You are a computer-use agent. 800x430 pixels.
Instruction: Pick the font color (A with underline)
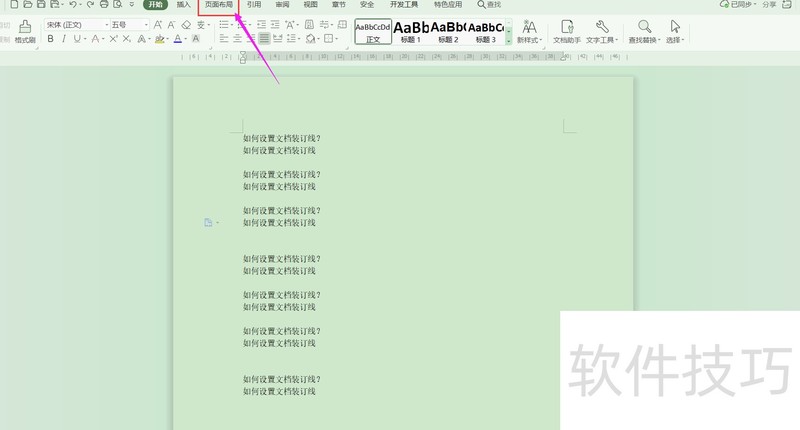click(178, 39)
